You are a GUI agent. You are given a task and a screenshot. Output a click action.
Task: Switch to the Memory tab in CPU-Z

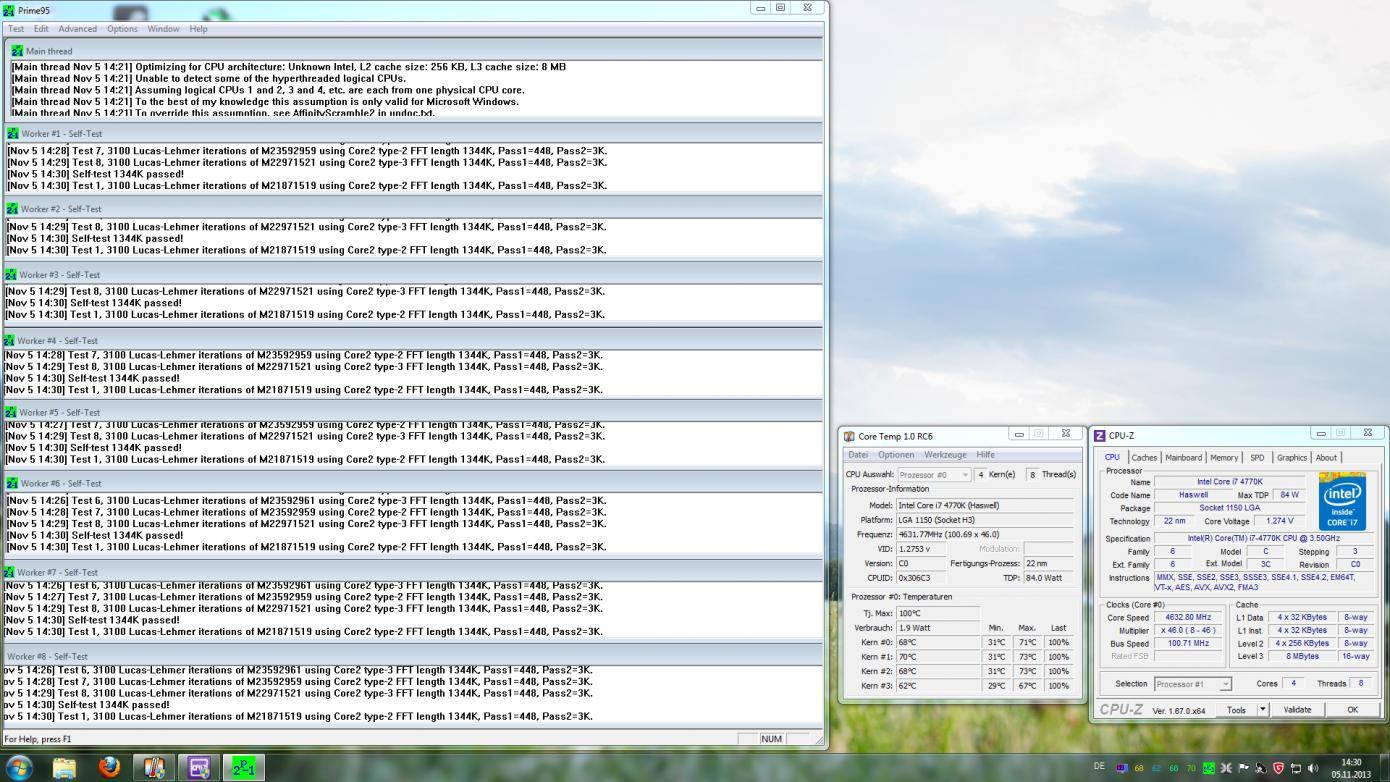point(1224,457)
